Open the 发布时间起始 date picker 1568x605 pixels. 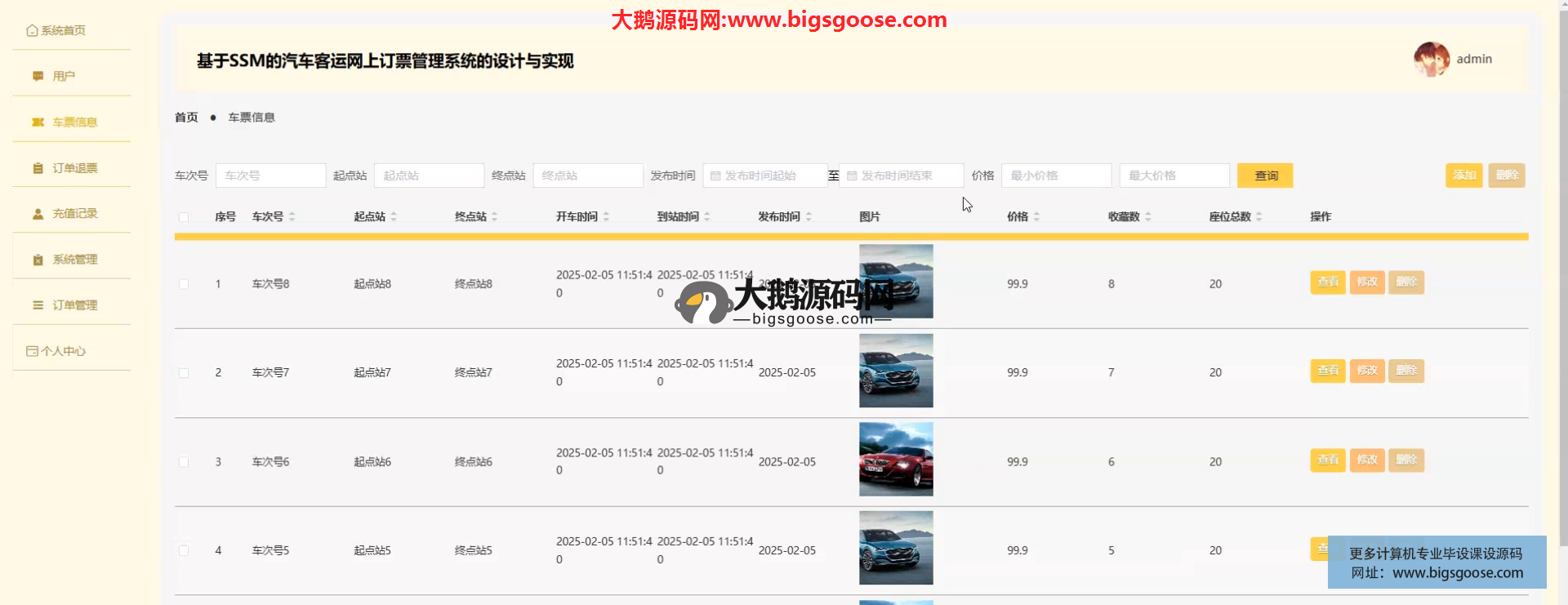pyautogui.click(x=764, y=176)
